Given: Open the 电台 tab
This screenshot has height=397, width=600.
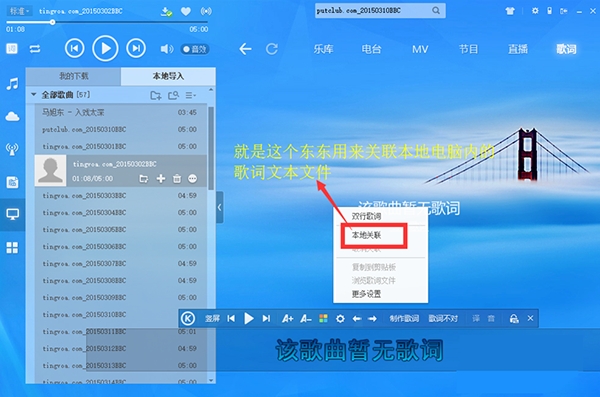Looking at the screenshot, I should (372, 49).
